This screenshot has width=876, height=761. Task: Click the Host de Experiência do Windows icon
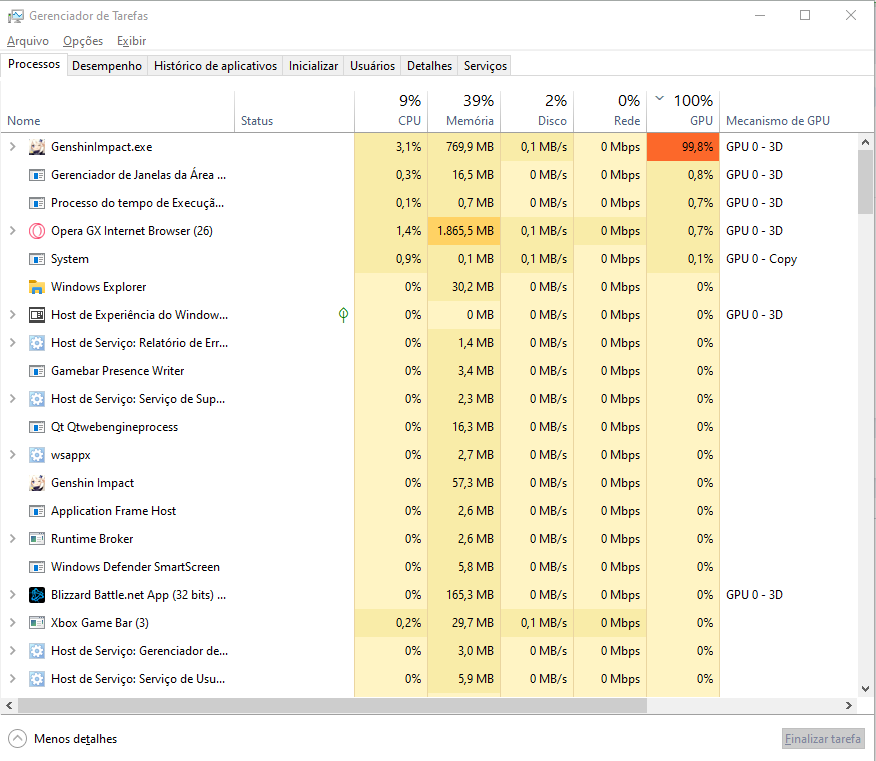pyautogui.click(x=37, y=315)
